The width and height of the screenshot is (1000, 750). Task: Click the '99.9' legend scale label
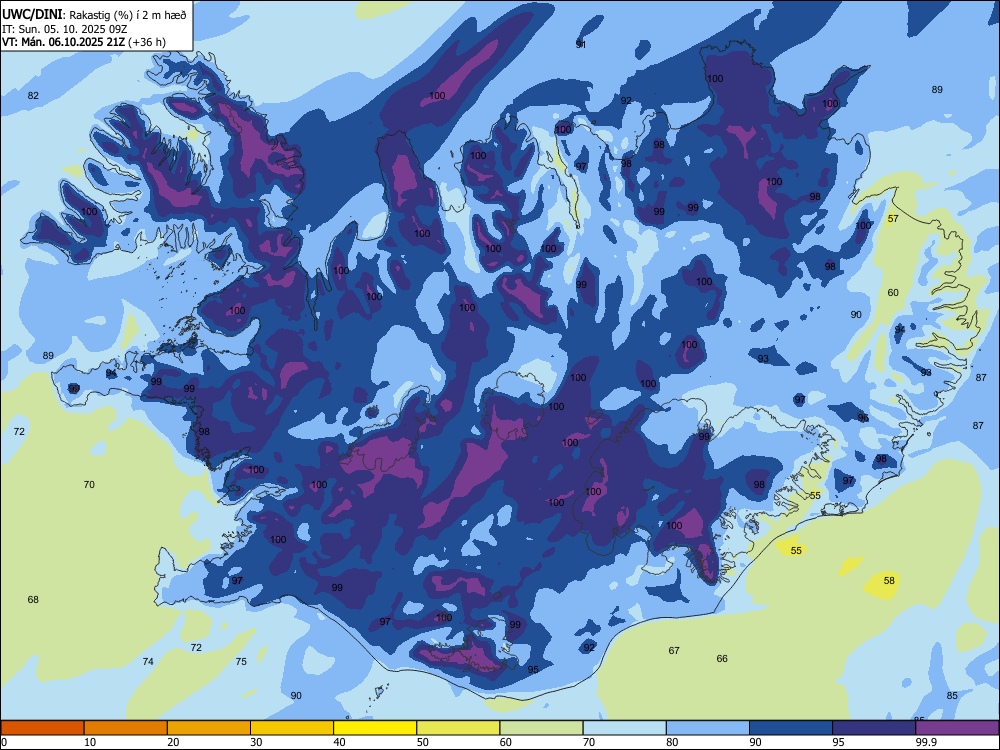point(926,742)
